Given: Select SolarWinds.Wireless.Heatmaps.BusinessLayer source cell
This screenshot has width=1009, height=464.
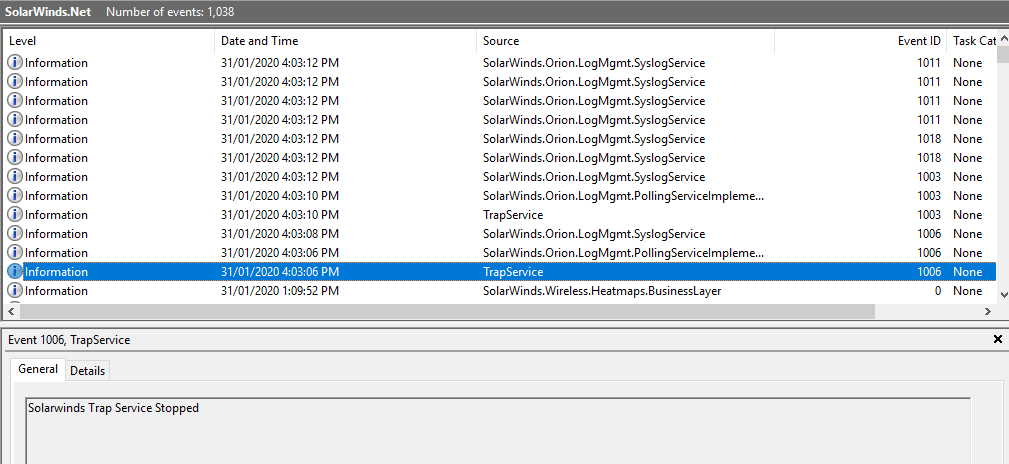Looking at the screenshot, I should (x=602, y=291).
